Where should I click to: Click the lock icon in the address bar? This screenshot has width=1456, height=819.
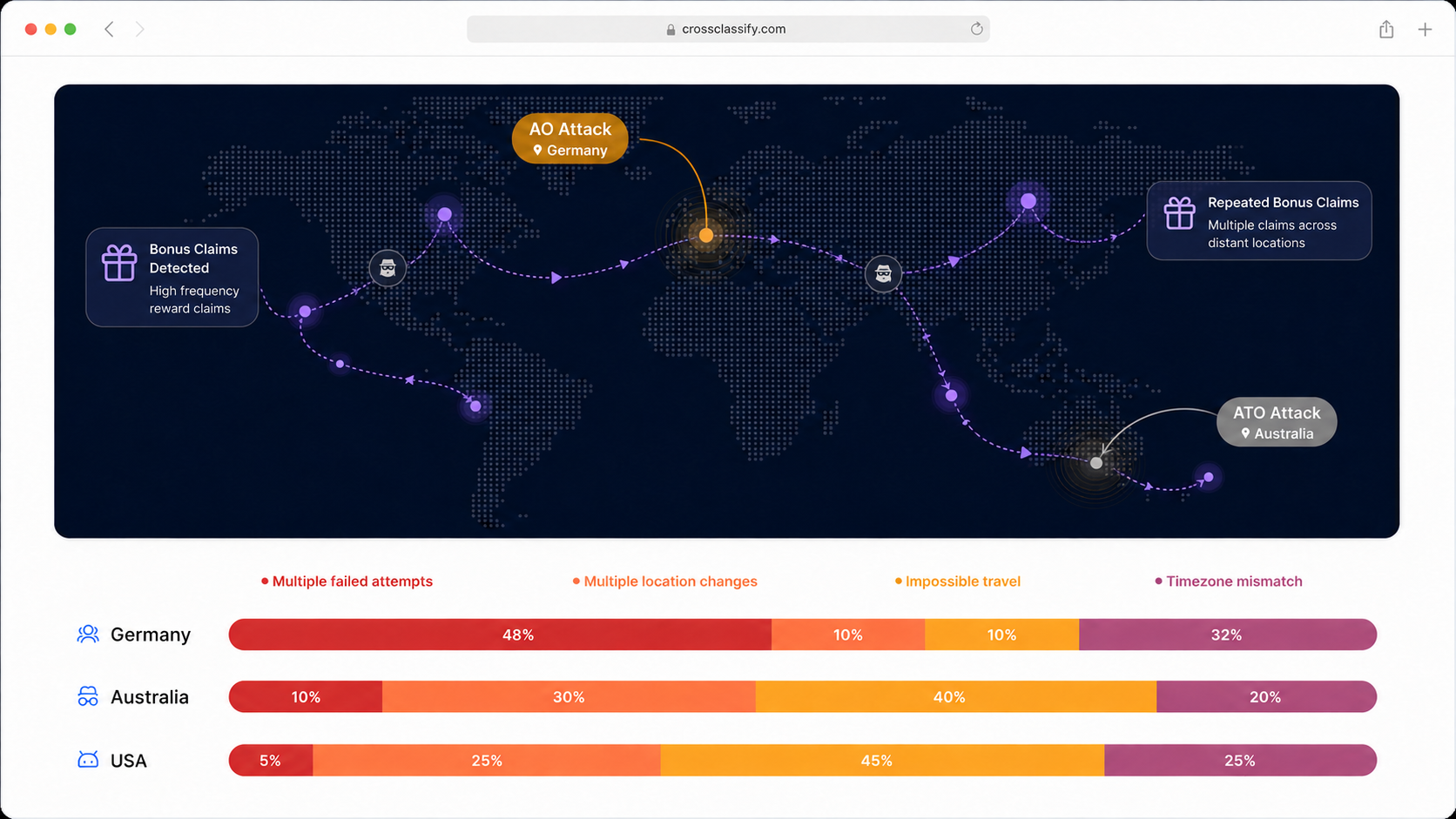pyautogui.click(x=671, y=30)
